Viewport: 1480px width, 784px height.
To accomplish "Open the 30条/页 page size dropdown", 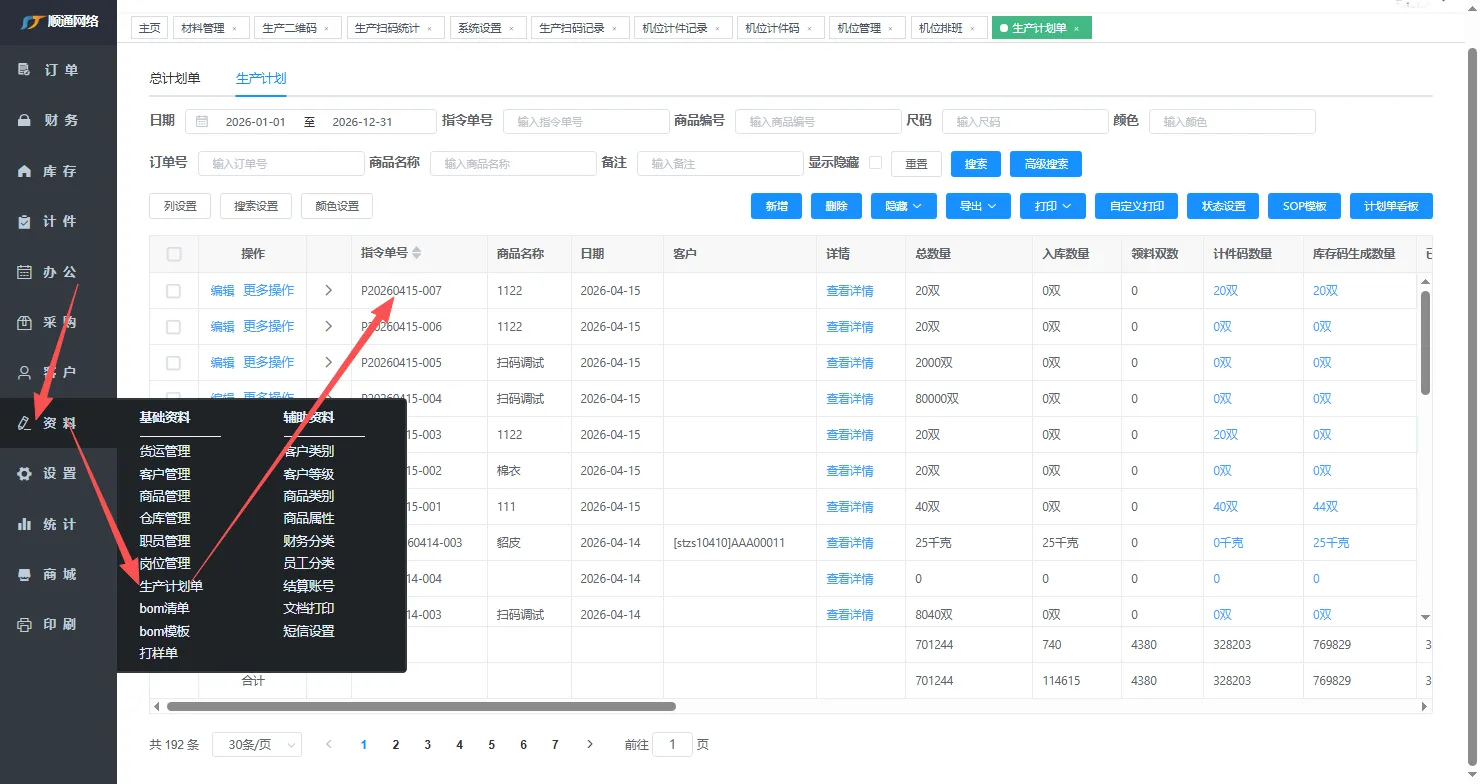I will point(256,745).
